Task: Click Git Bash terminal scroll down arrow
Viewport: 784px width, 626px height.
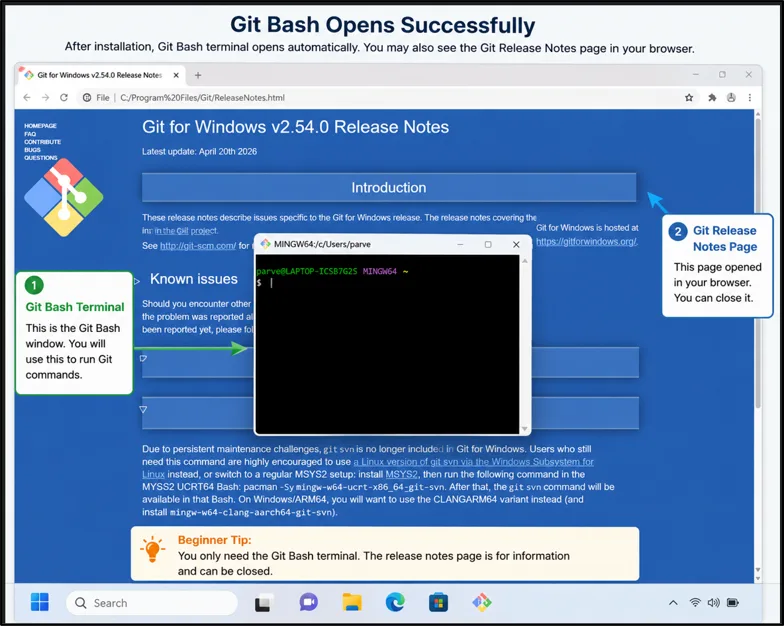Action: point(524,428)
